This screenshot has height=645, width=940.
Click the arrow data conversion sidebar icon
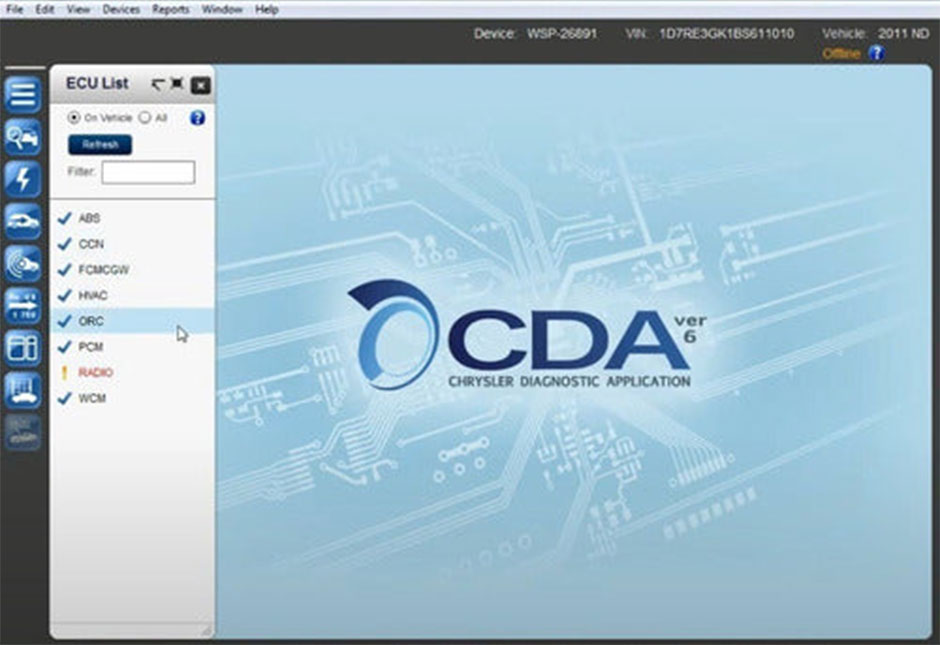pos(23,306)
